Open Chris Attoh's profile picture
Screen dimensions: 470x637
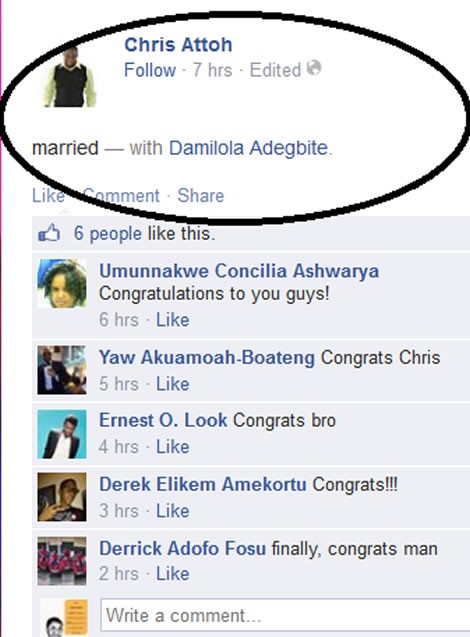(70, 77)
